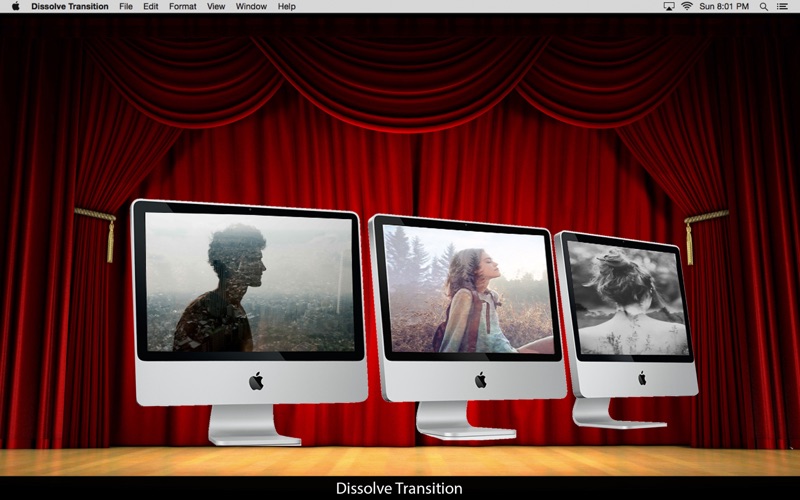Open the Format menu
The height and width of the screenshot is (500, 800).
click(x=183, y=6)
